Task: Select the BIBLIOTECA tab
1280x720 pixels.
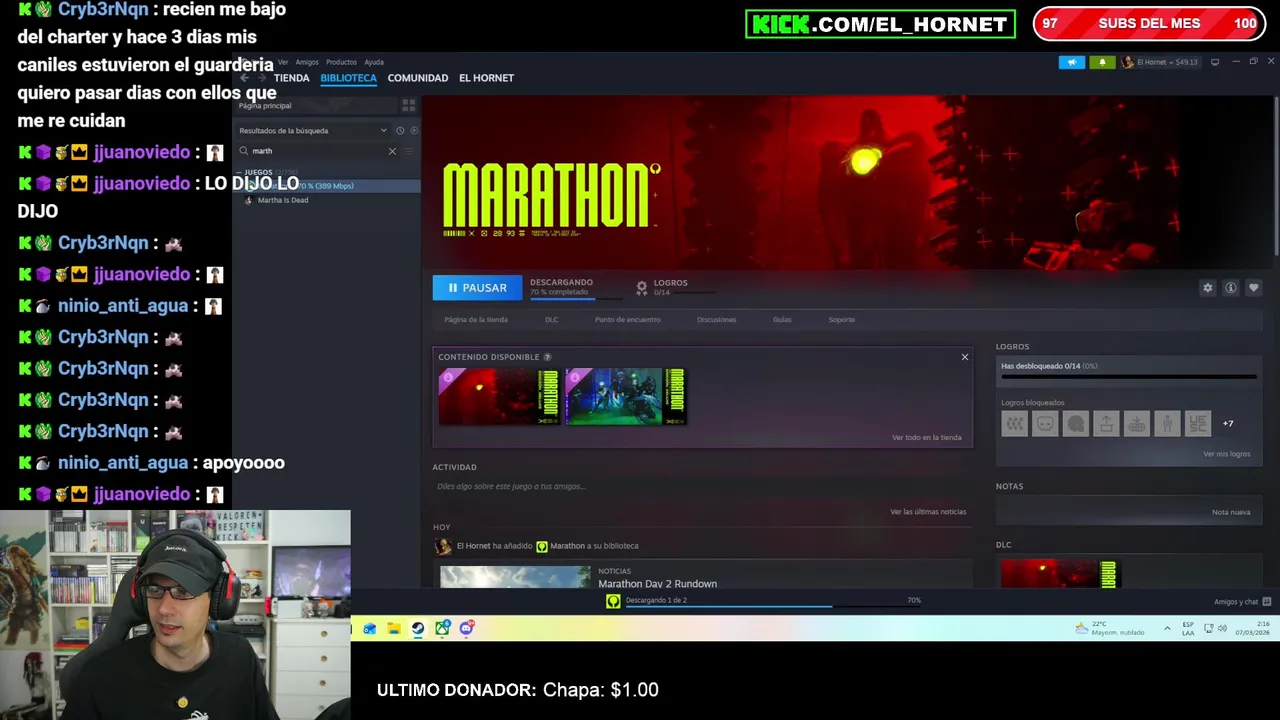Action: point(348,78)
